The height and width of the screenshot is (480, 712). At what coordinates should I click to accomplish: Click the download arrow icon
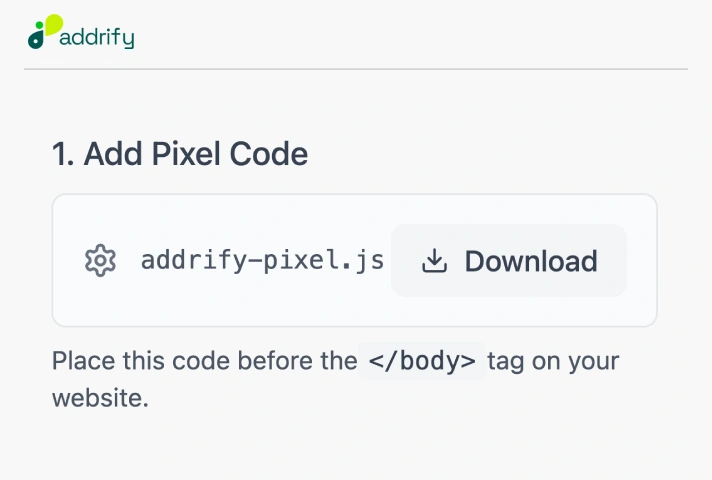[435, 261]
